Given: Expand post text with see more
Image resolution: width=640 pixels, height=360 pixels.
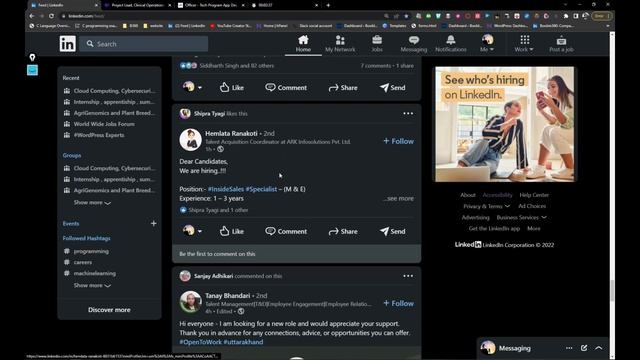Looking at the screenshot, I should [x=399, y=198].
